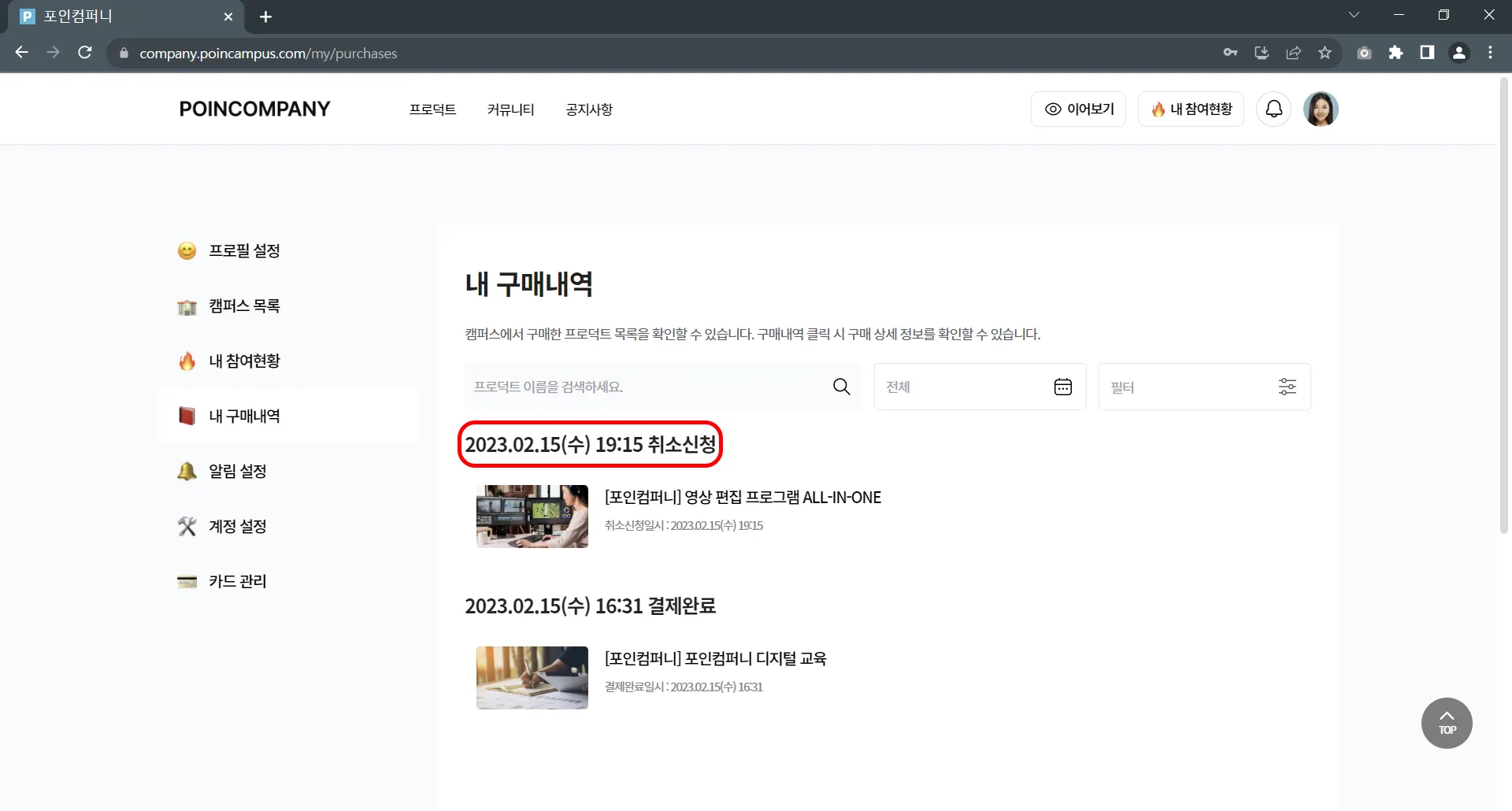Open the tab search chevron
This screenshot has width=1512, height=811.
click(x=1354, y=15)
